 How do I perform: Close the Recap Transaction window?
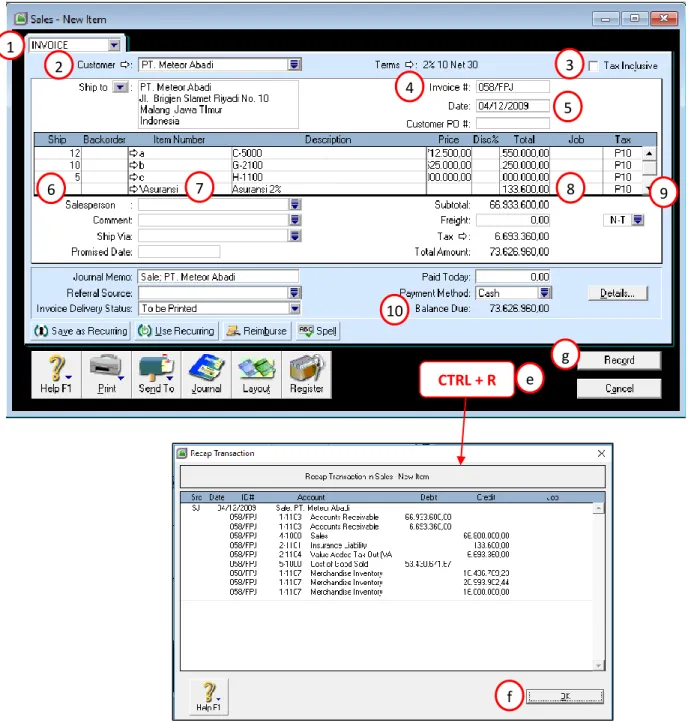[x=601, y=453]
